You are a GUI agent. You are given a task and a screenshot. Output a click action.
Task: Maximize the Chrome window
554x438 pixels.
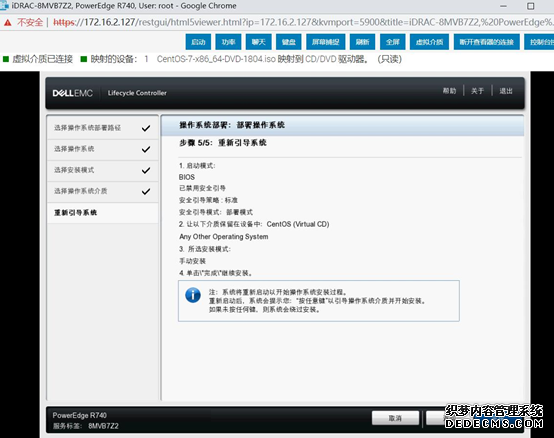(530, 6)
